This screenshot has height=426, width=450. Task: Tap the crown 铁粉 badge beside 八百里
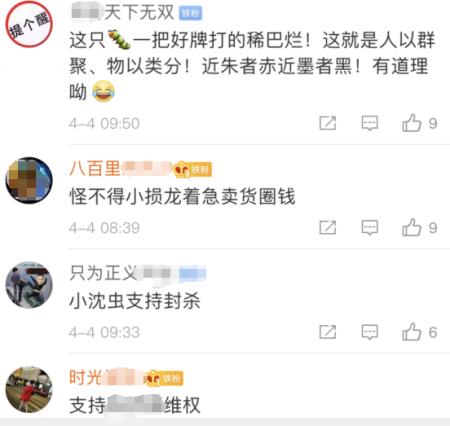[192, 169]
